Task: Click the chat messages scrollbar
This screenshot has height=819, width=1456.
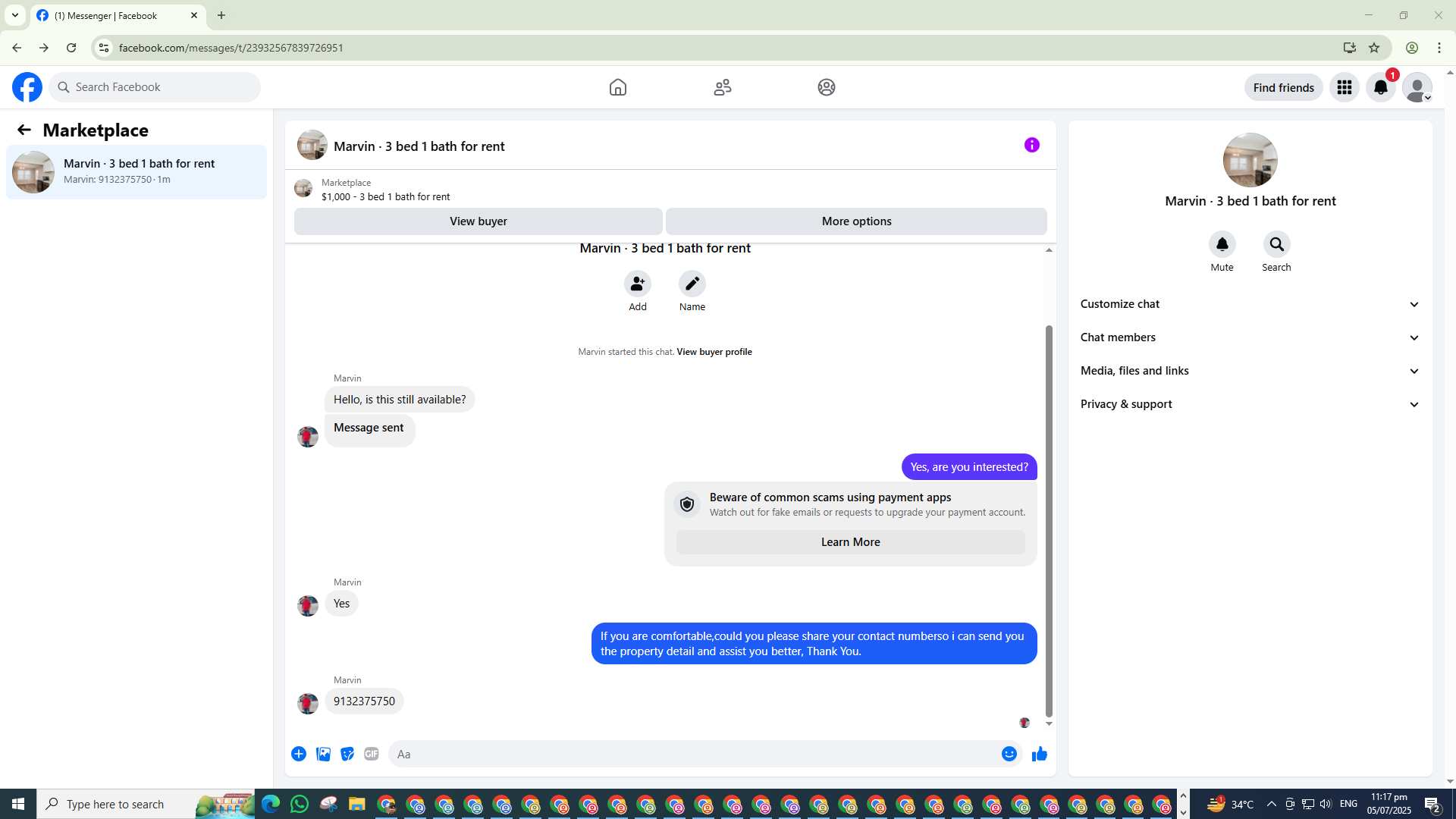Action: 1049,520
